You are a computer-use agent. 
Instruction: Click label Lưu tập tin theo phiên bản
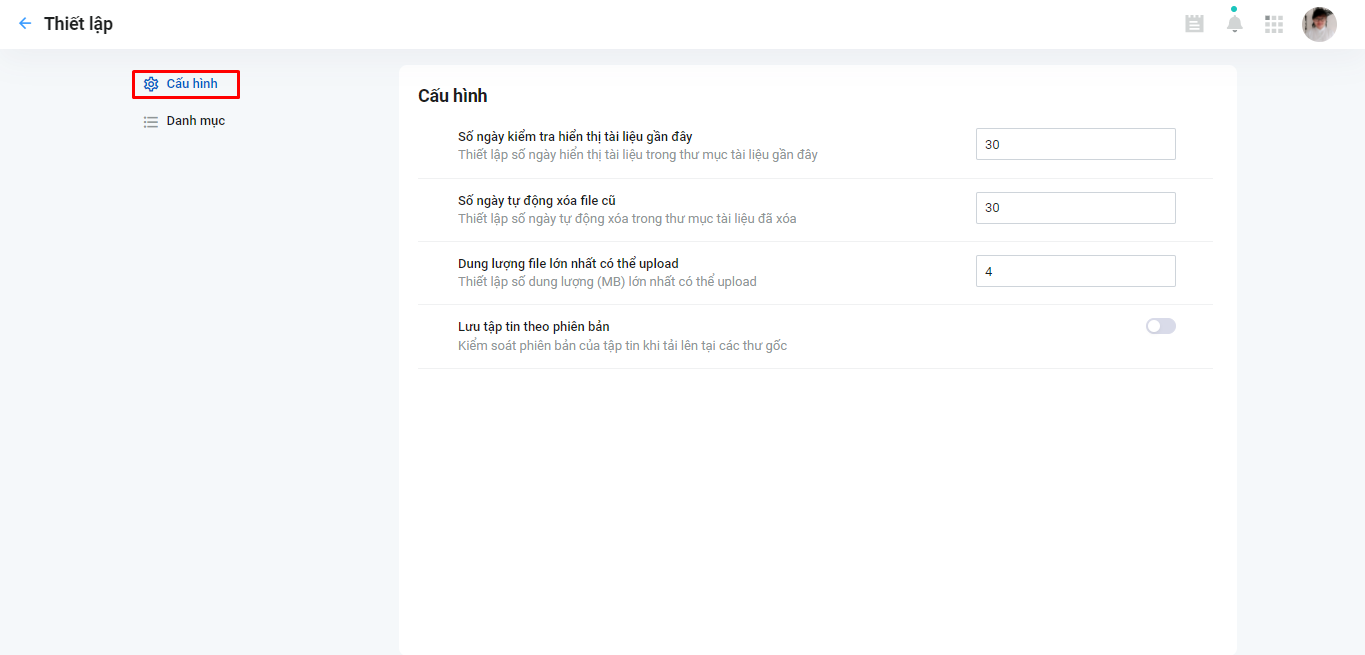[x=534, y=327]
